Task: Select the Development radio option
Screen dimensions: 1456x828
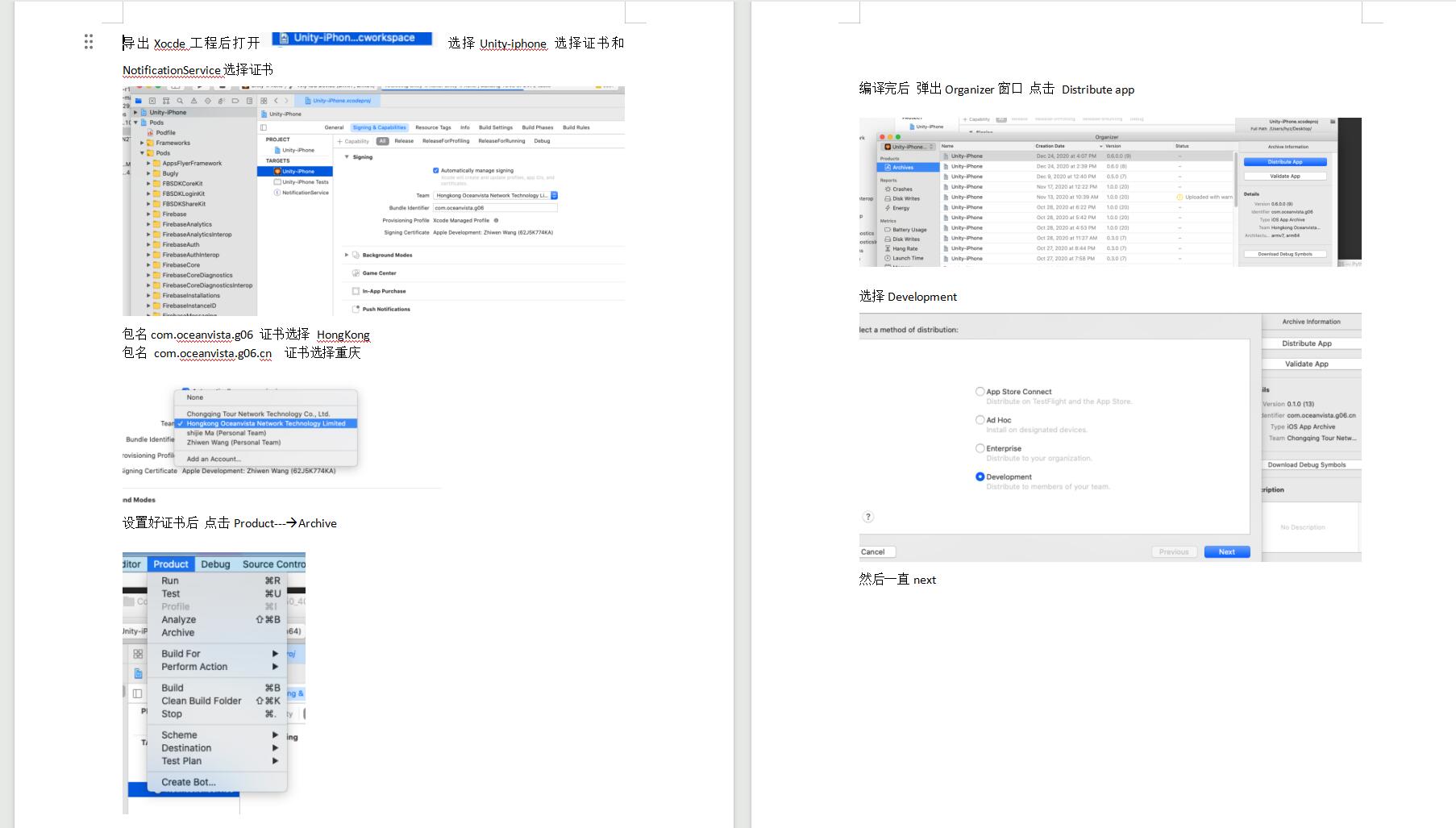Action: point(980,476)
